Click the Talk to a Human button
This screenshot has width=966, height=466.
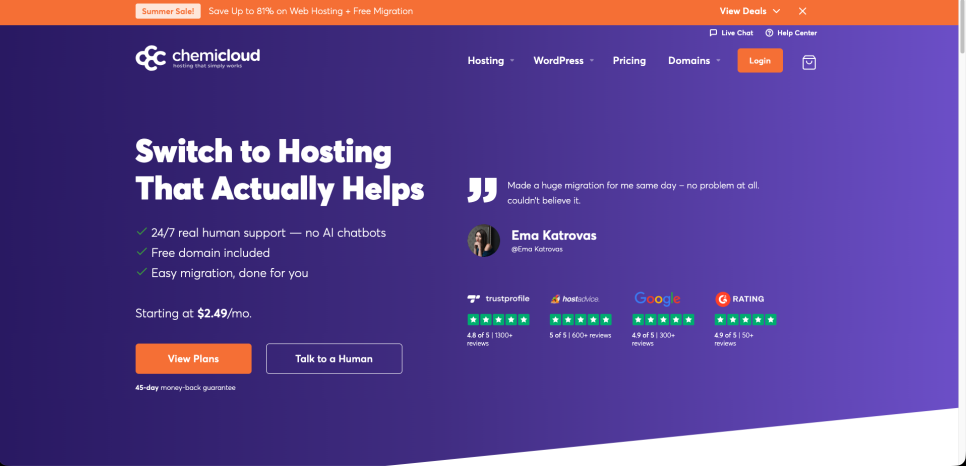334,359
